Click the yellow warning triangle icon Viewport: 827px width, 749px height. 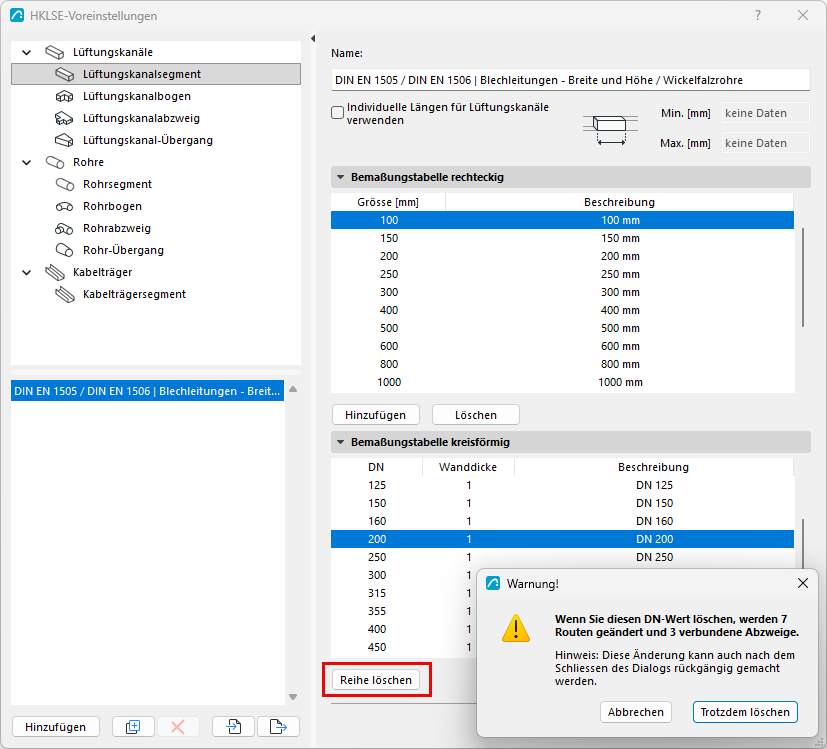515,628
